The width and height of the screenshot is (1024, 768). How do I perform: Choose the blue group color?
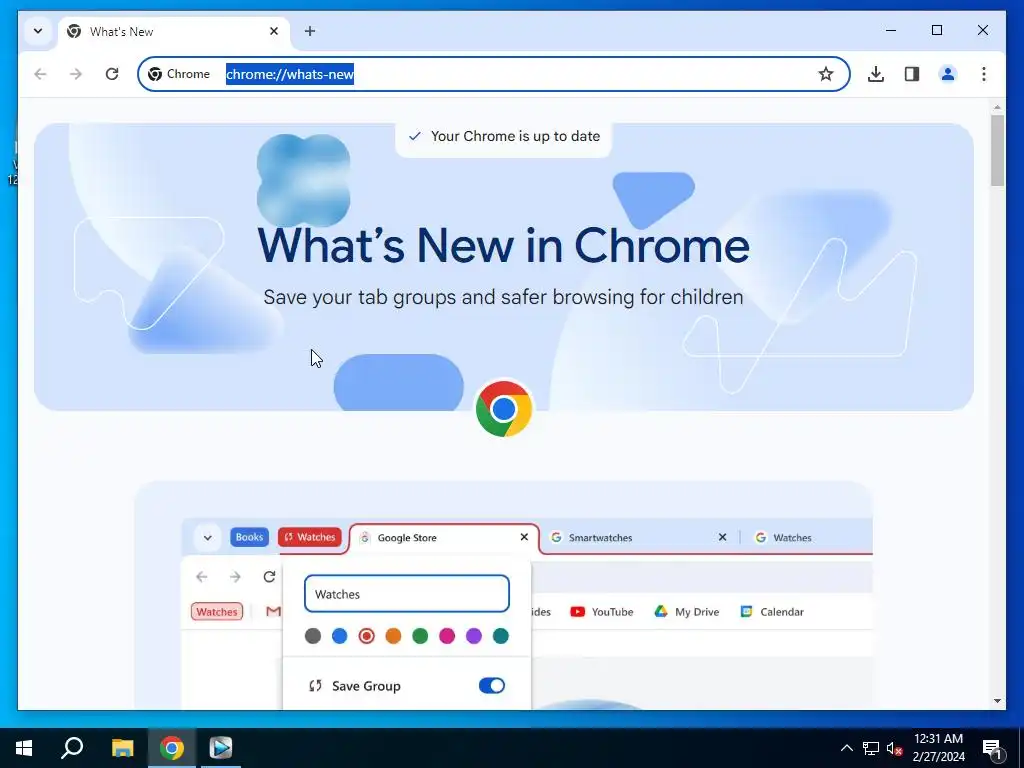340,636
